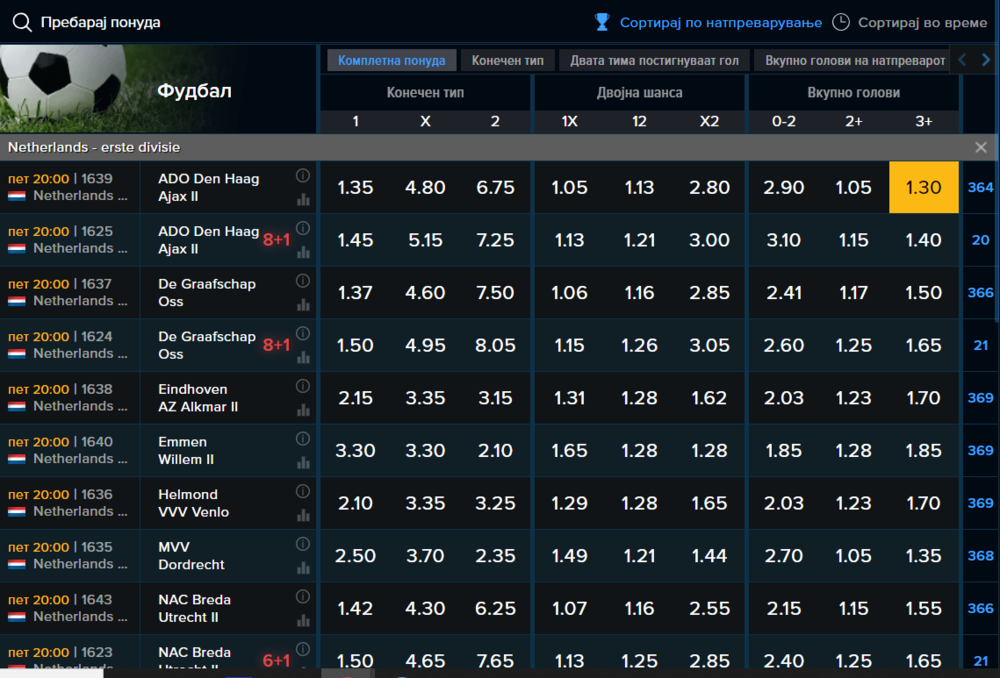Expand 364 more markets for ADO Den Haag

[980, 188]
